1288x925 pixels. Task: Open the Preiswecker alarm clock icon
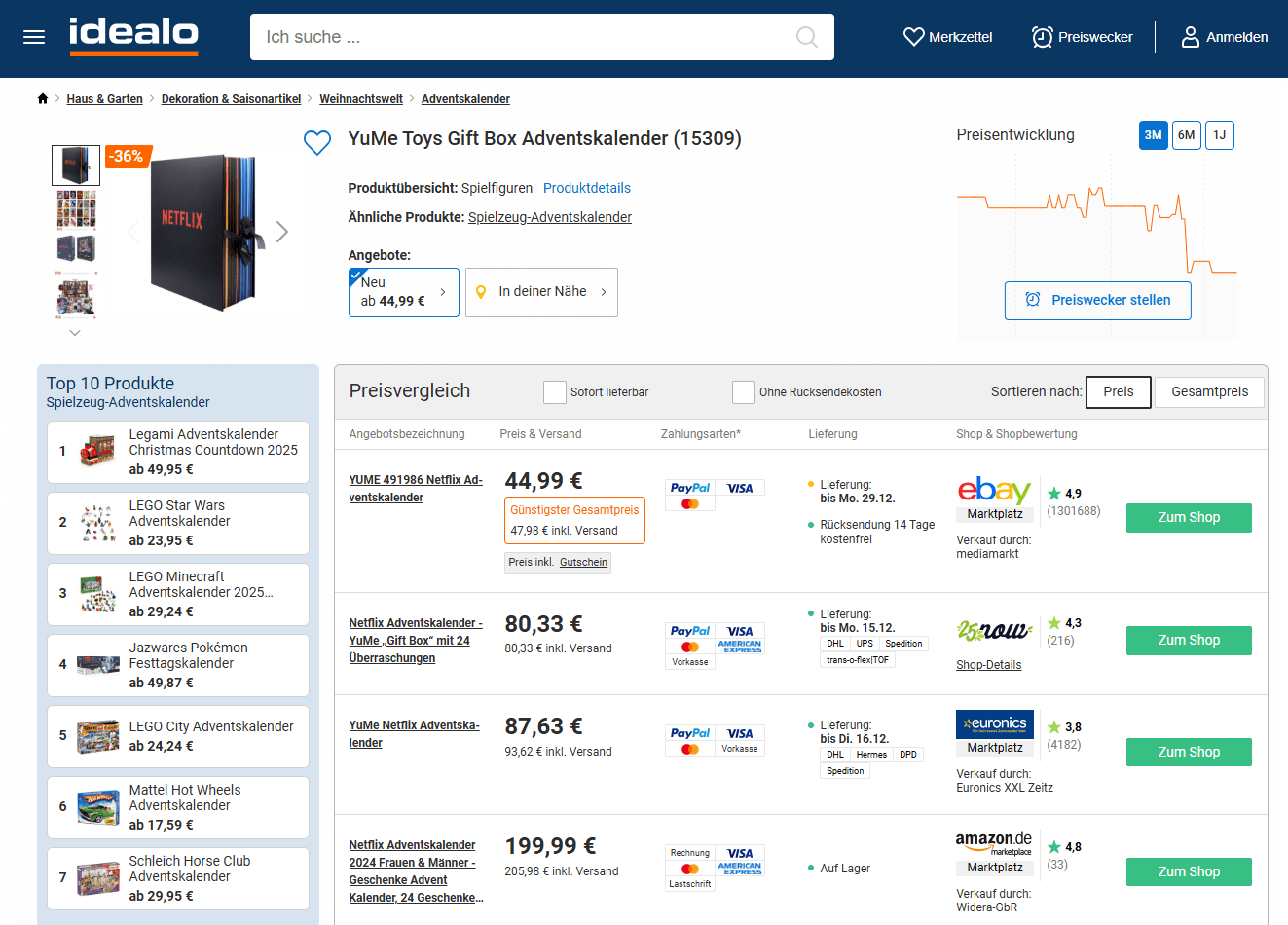click(1042, 37)
